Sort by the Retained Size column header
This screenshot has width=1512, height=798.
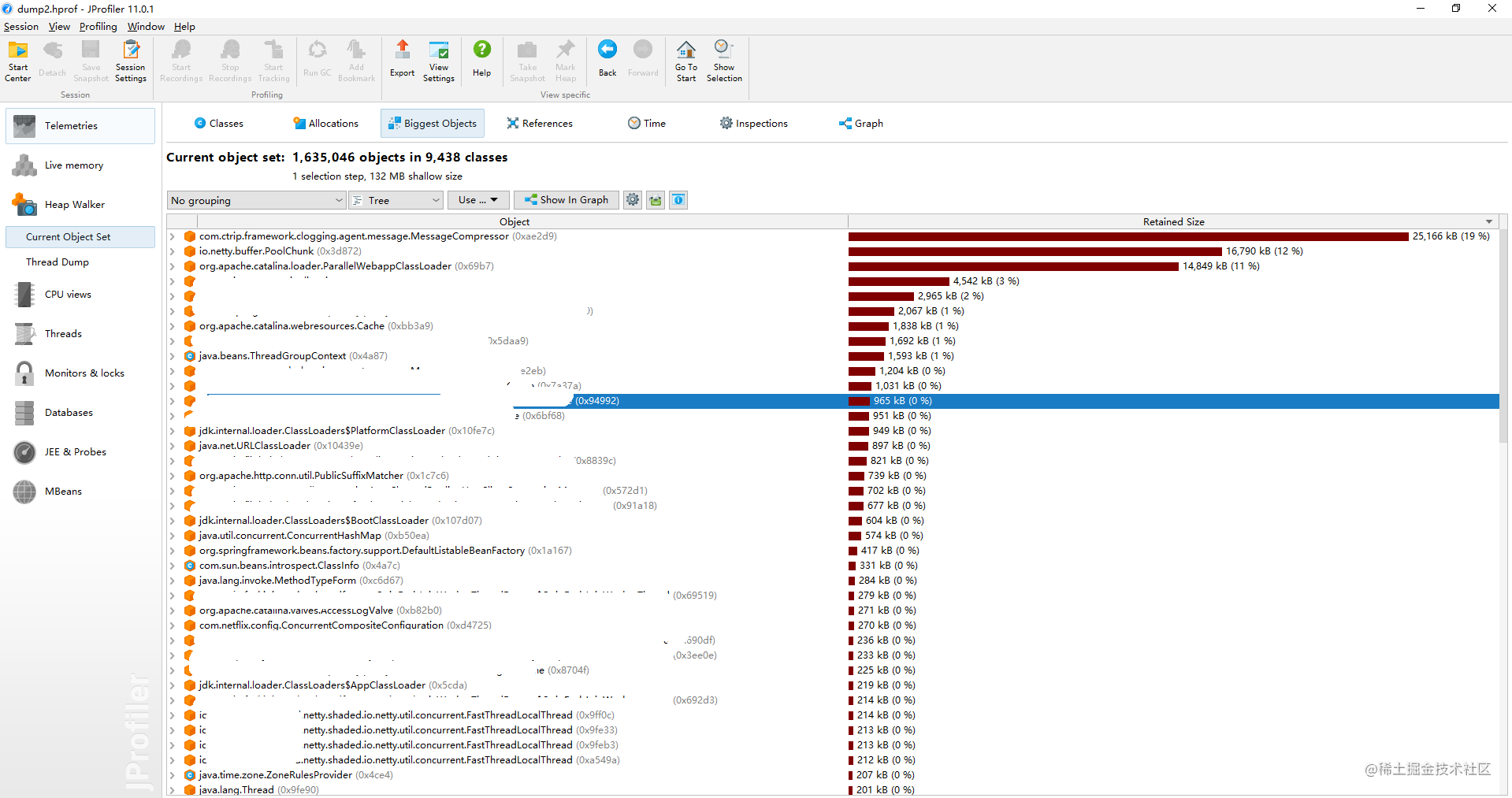click(x=1173, y=221)
